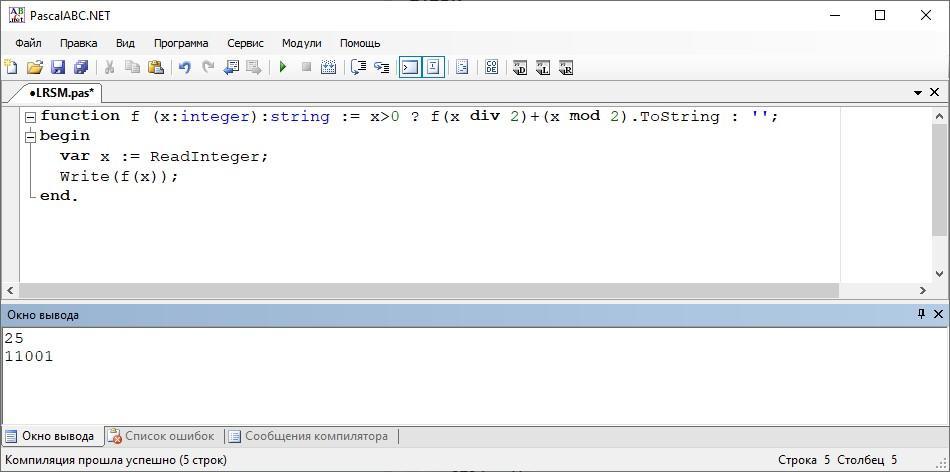Click the ReadInteger call in the code
The width and height of the screenshot is (950, 472).
pyautogui.click(x=205, y=157)
